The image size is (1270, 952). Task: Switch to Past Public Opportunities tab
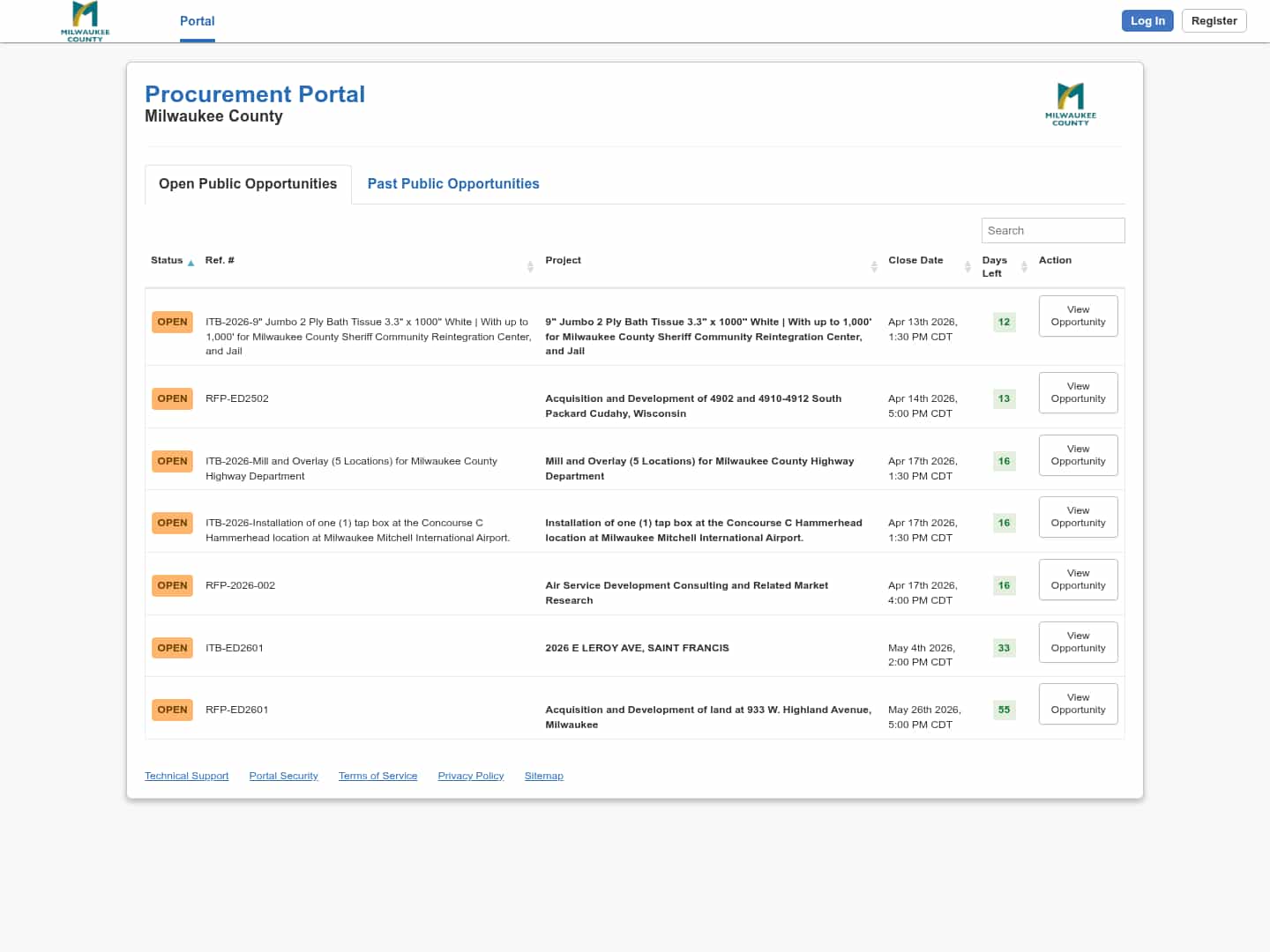[452, 183]
